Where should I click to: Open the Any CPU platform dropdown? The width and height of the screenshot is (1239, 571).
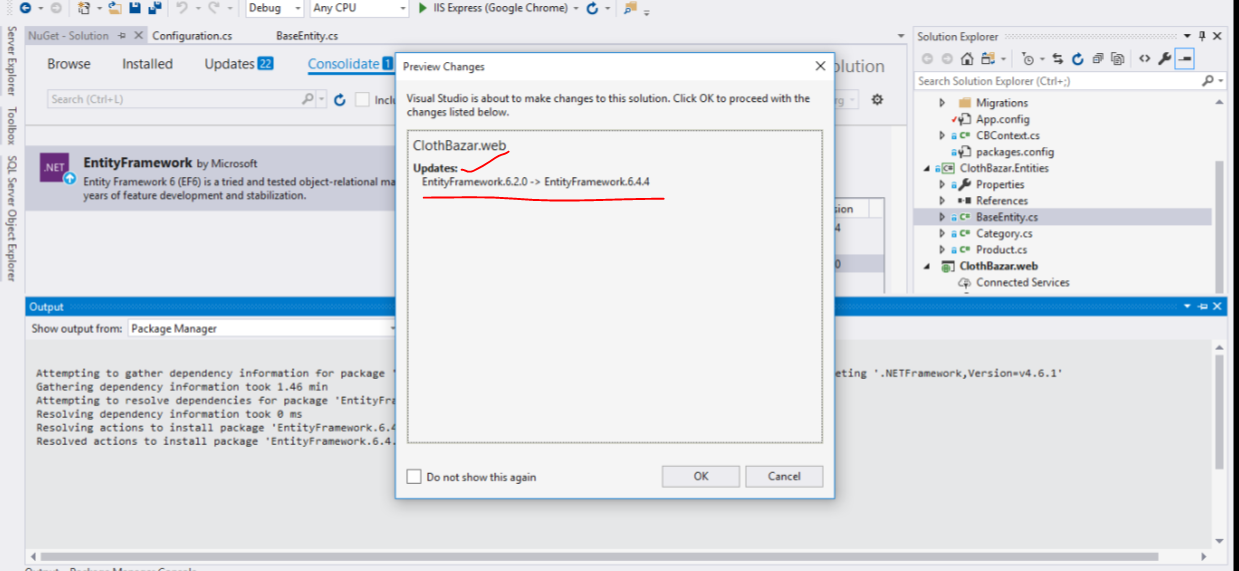click(403, 8)
